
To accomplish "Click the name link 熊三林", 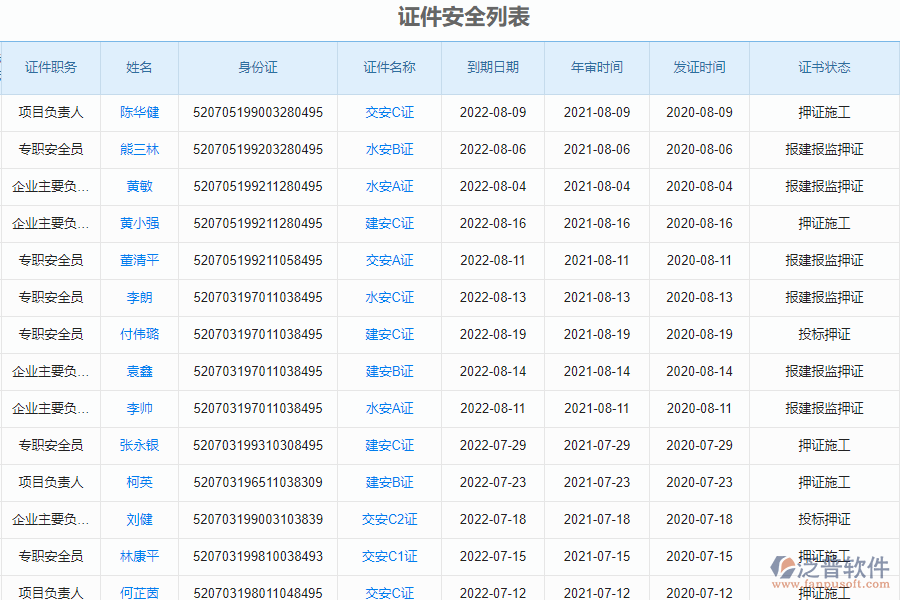I will tap(139, 149).
